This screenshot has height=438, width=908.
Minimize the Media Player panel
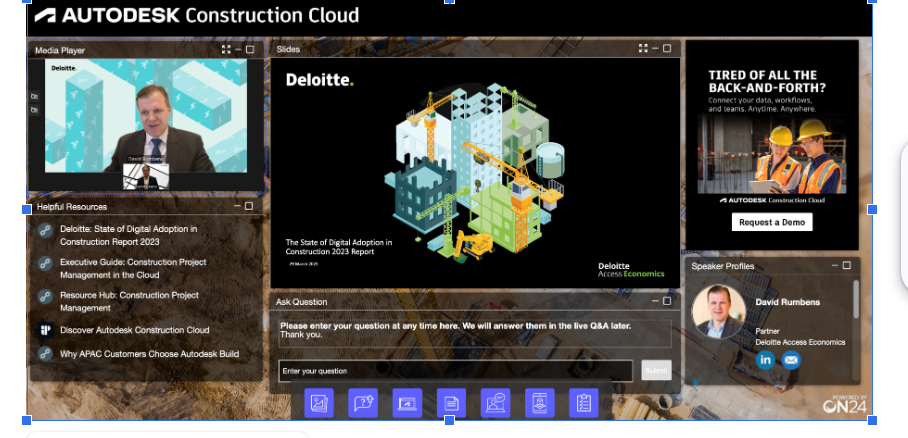(238, 50)
